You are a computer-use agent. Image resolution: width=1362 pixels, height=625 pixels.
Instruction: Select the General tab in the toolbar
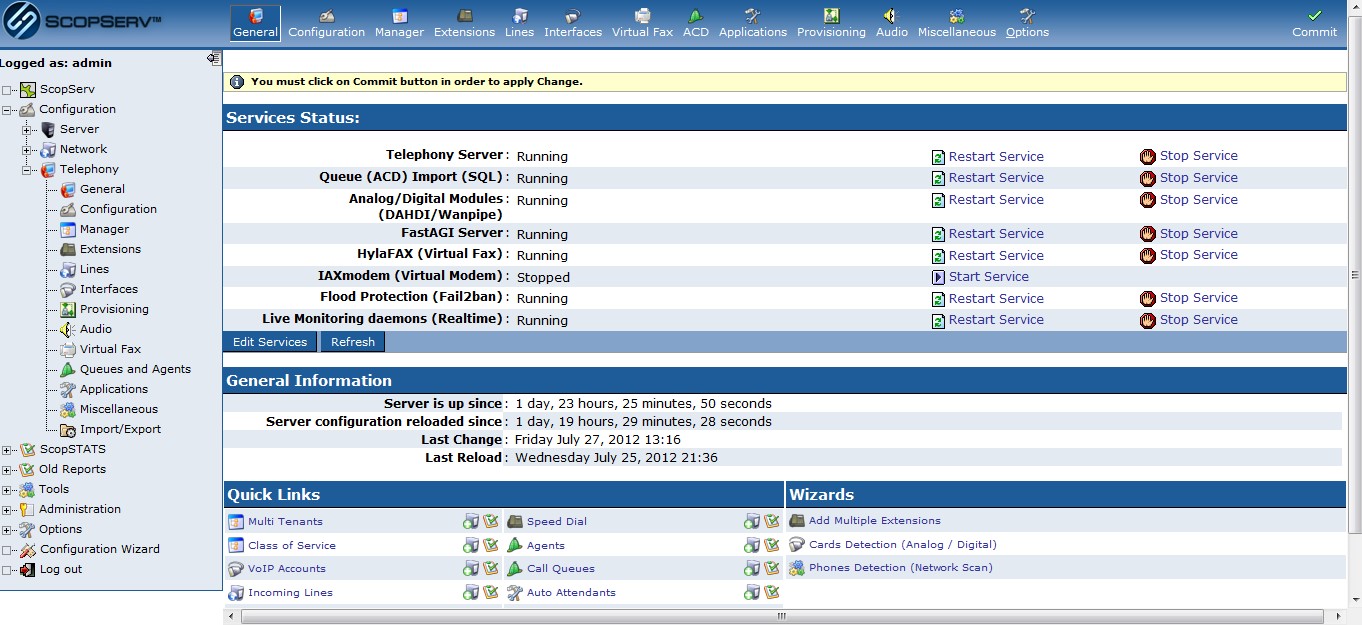[x=255, y=23]
